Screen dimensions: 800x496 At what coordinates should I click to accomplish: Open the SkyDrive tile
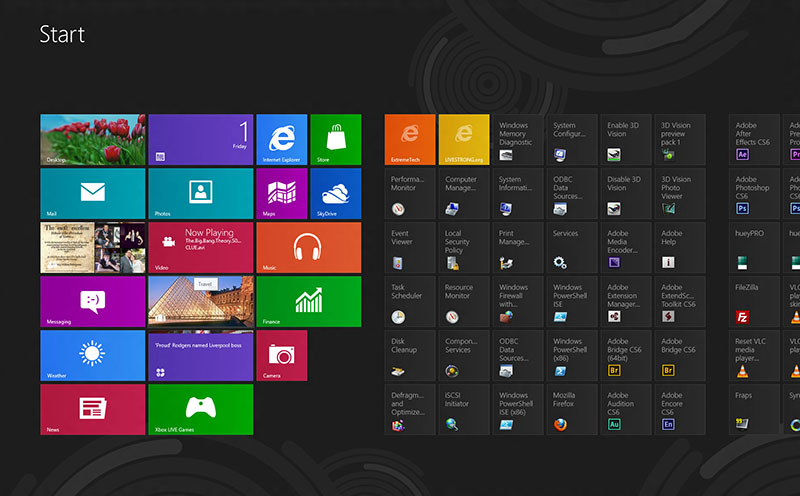tap(336, 193)
